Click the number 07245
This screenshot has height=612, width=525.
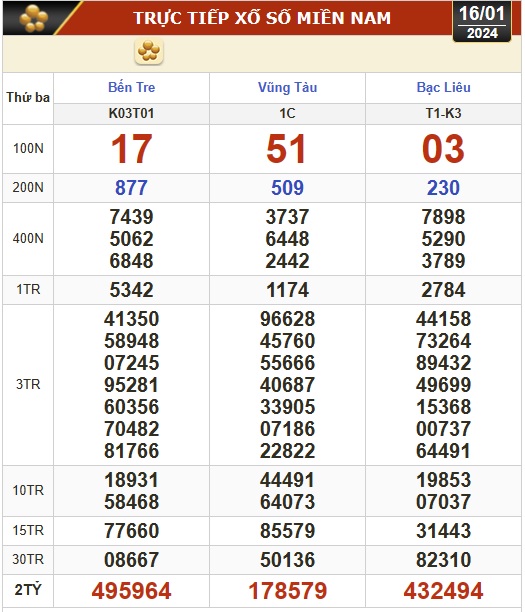coord(132,363)
